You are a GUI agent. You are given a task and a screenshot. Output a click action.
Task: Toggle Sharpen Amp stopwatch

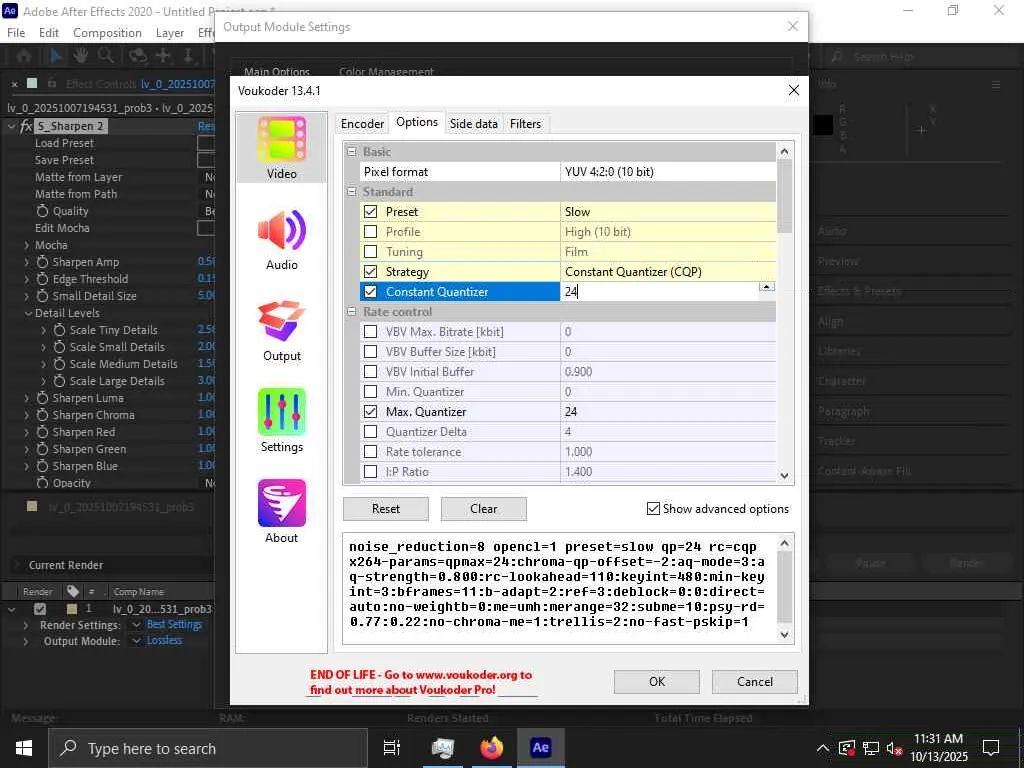pyautogui.click(x=42, y=262)
